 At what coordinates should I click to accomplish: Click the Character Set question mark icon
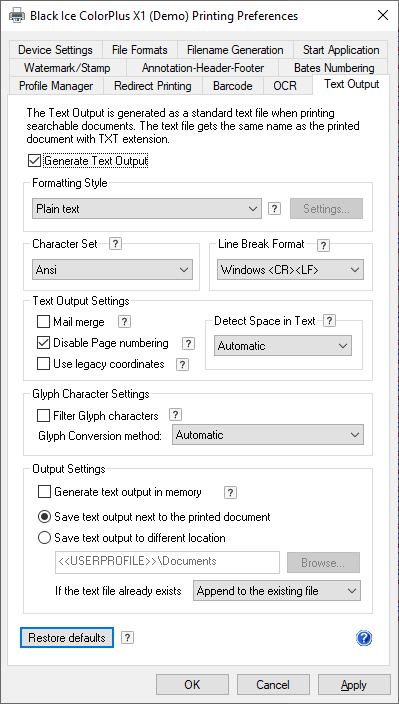pyautogui.click(x=116, y=244)
